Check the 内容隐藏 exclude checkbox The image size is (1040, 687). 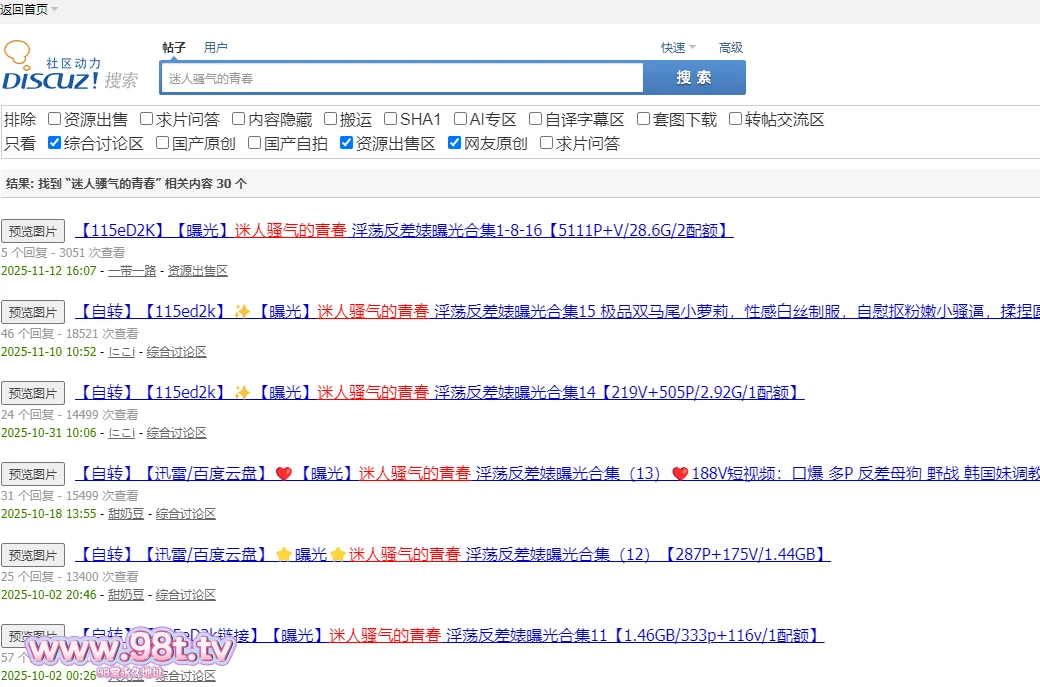tap(239, 119)
